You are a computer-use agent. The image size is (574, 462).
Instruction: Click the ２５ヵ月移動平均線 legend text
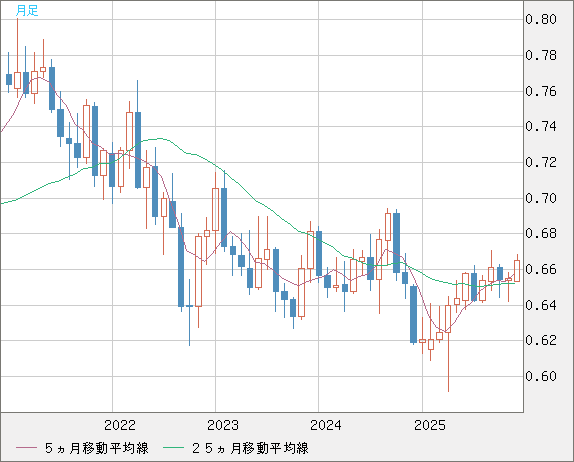click(250, 448)
